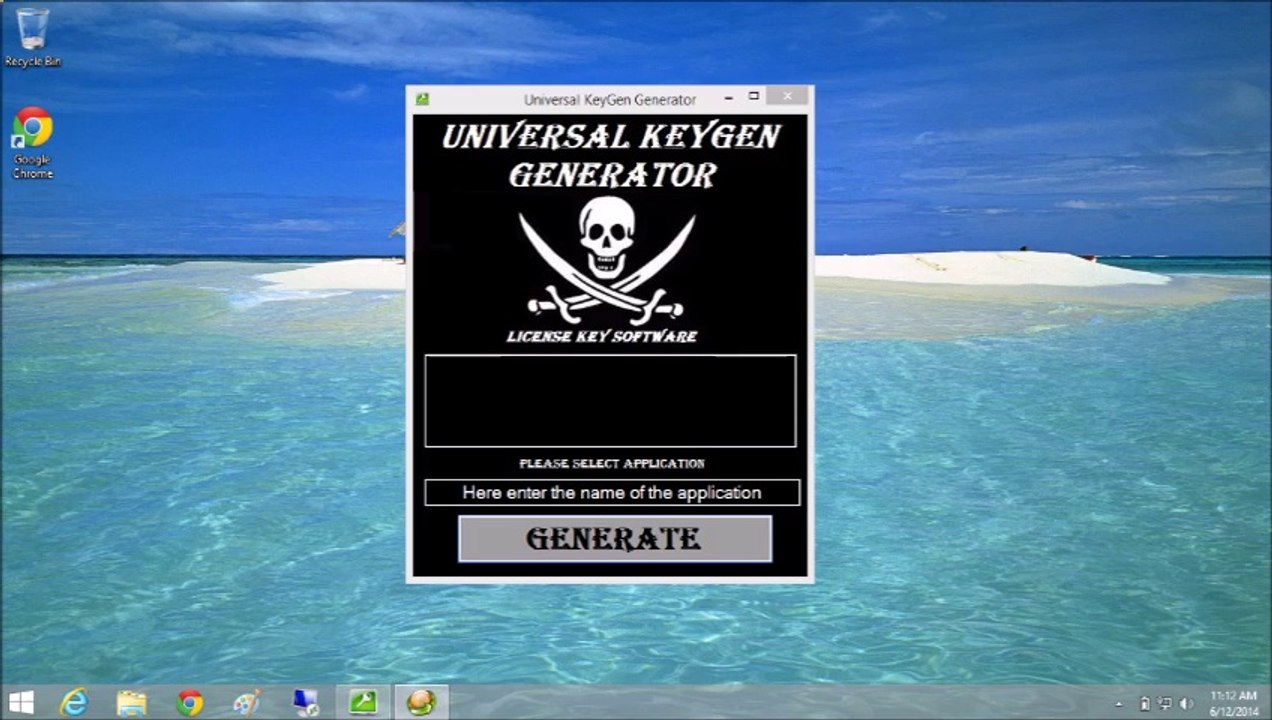Click the network icon in system tray
1272x720 pixels.
coord(1165,704)
